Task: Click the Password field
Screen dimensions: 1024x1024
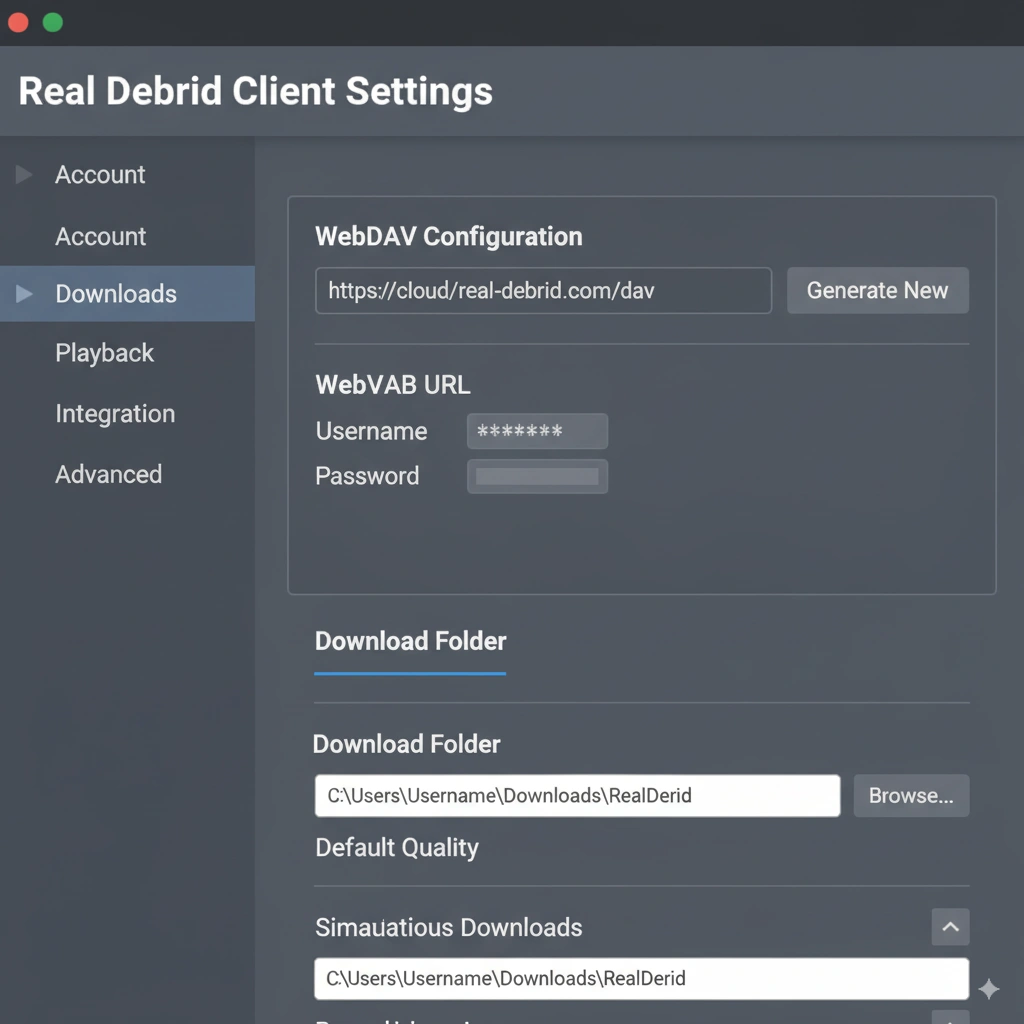Action: (537, 476)
